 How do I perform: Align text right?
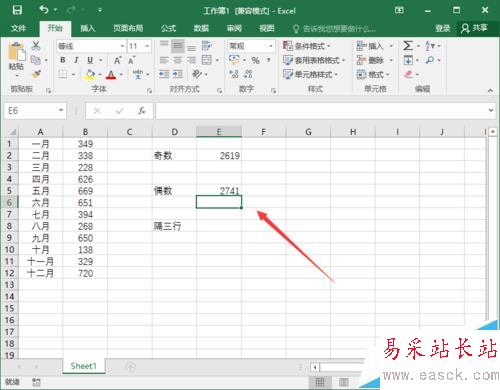pos(191,60)
